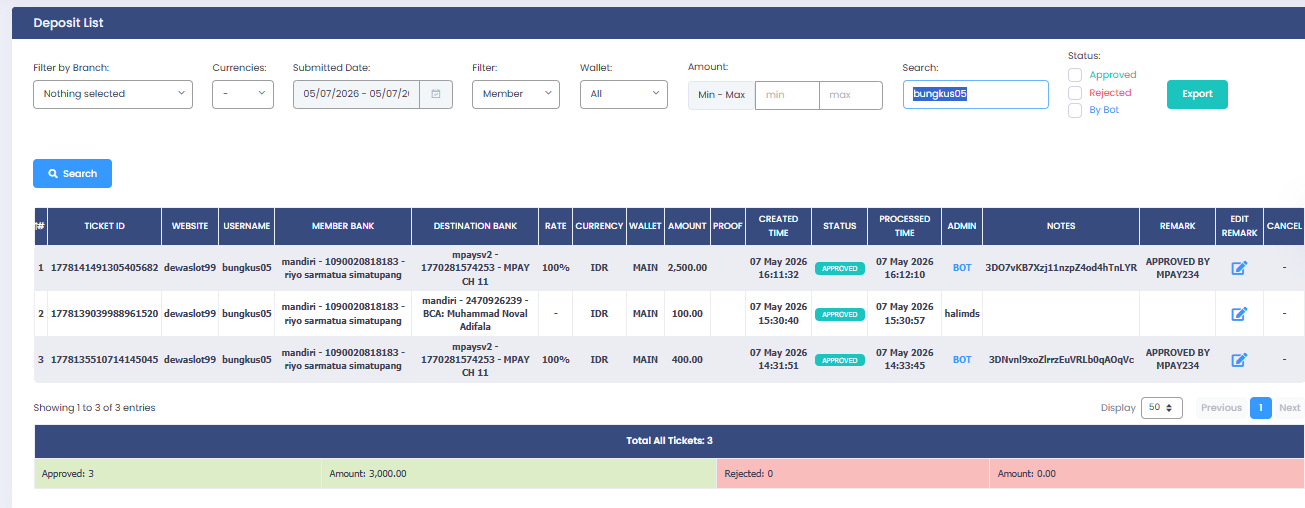
Task: Click the BOT admin link in the 400.00 row
Action: (x=962, y=360)
